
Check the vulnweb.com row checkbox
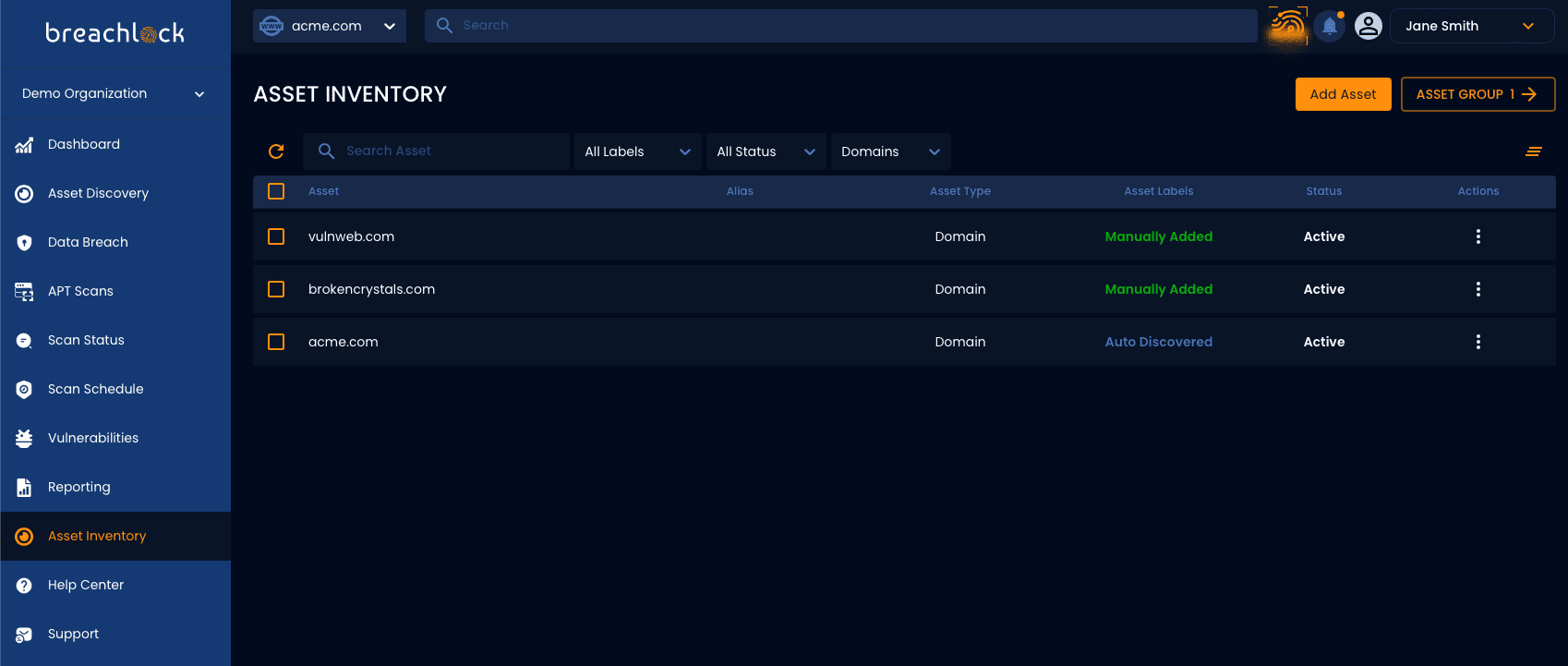pos(276,236)
